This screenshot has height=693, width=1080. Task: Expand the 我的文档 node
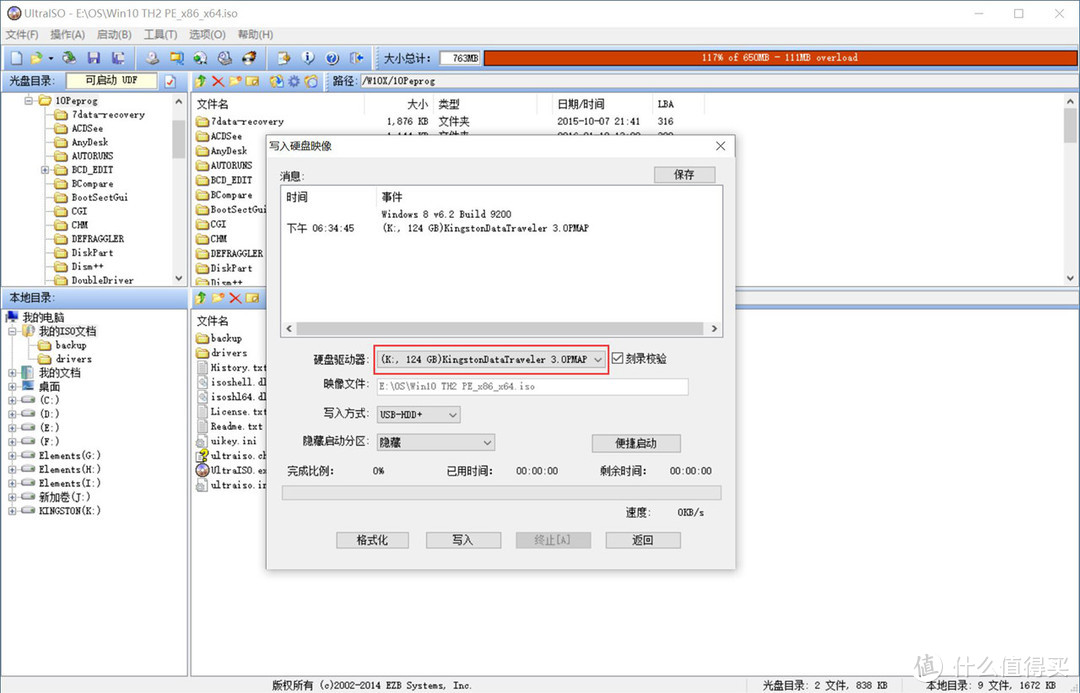[12, 373]
